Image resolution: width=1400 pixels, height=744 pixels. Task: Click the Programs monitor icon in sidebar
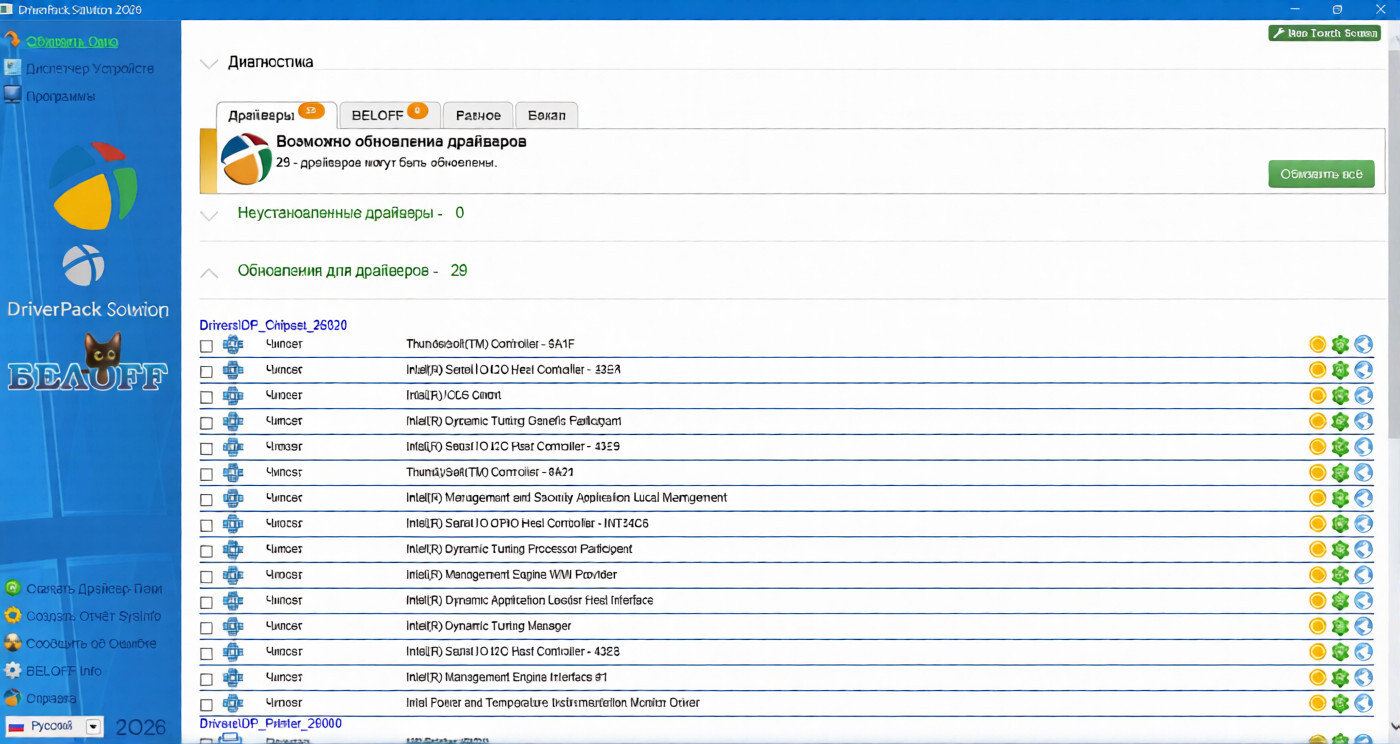(12, 96)
